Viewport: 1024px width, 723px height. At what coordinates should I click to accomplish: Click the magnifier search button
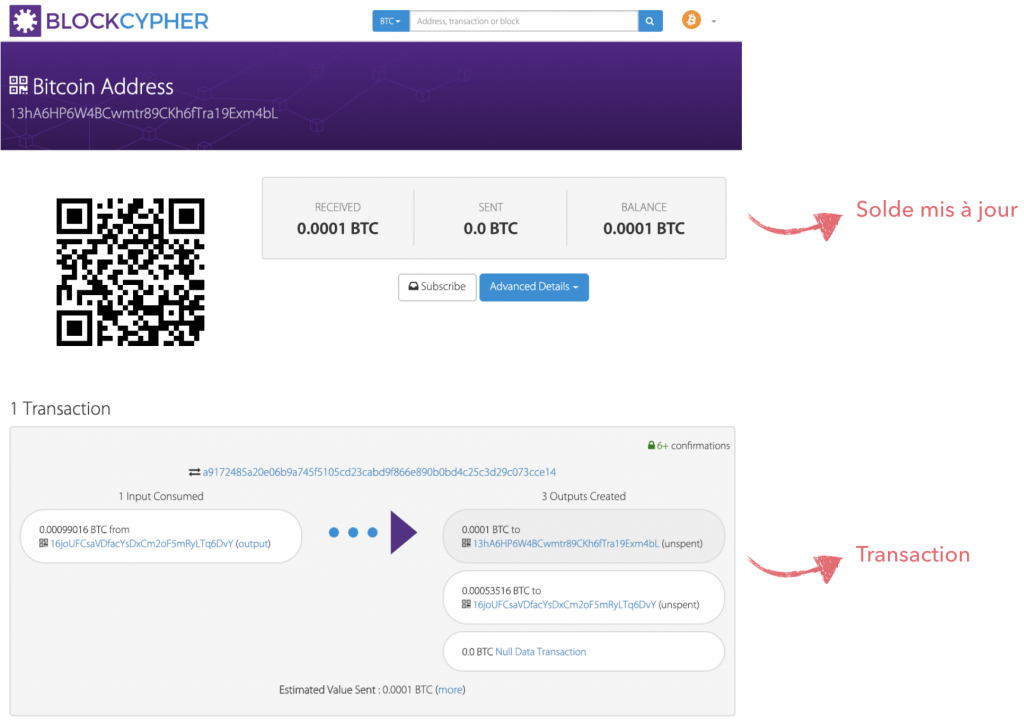[650, 21]
